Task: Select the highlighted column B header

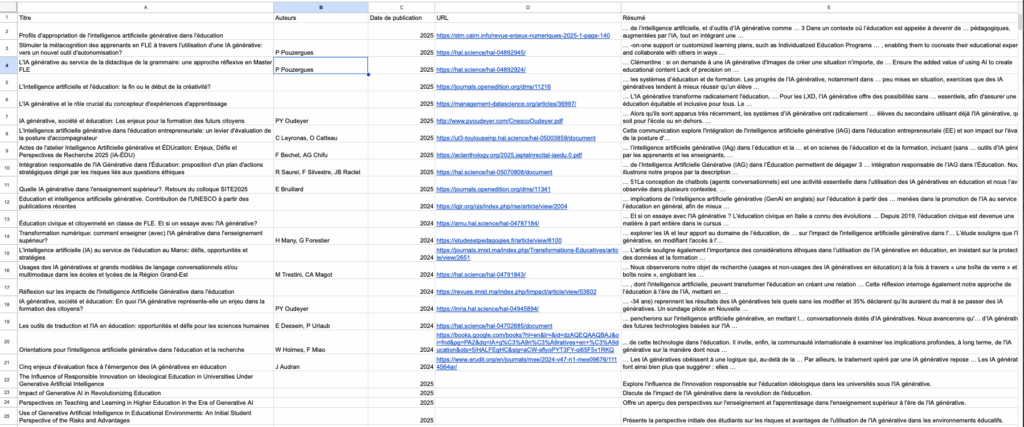Action: point(320,6)
